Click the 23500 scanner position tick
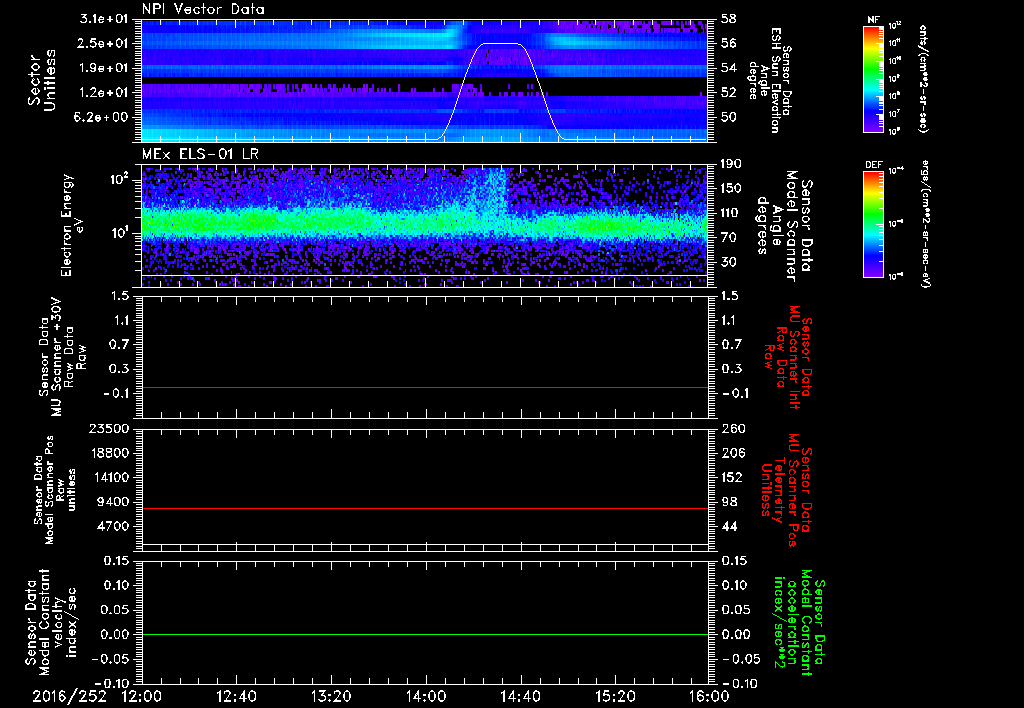1024x708 pixels. tap(108, 428)
